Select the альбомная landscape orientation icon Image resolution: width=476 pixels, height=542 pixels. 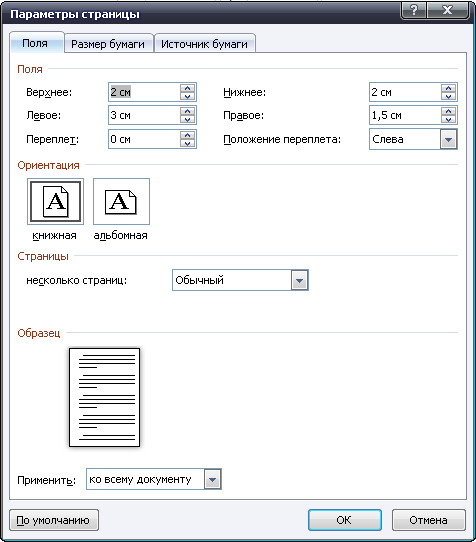coord(121,202)
